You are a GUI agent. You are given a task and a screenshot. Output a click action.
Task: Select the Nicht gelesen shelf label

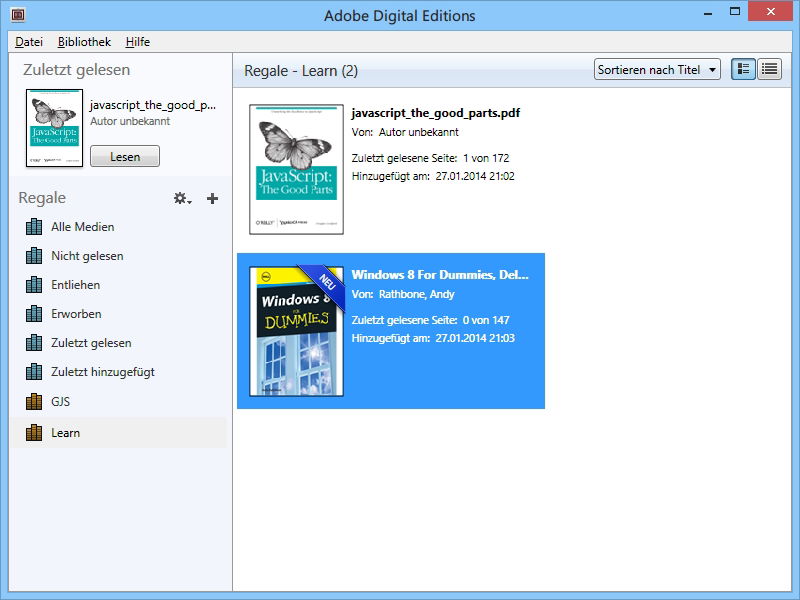[x=87, y=256]
